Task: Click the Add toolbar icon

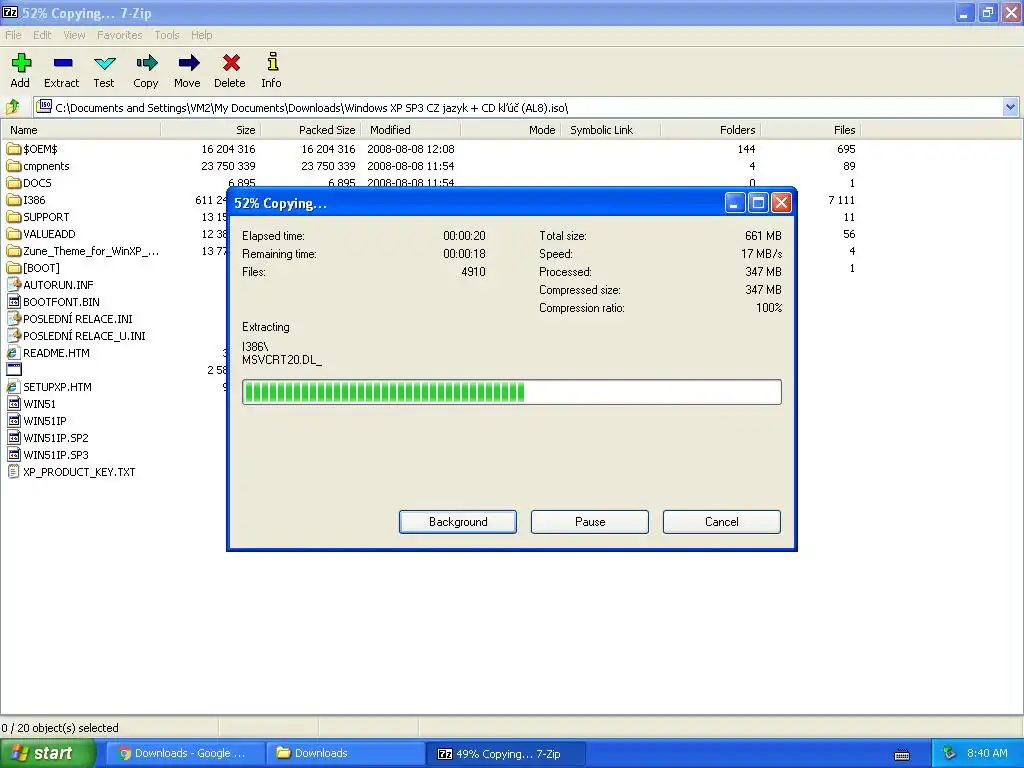Action: 20,63
